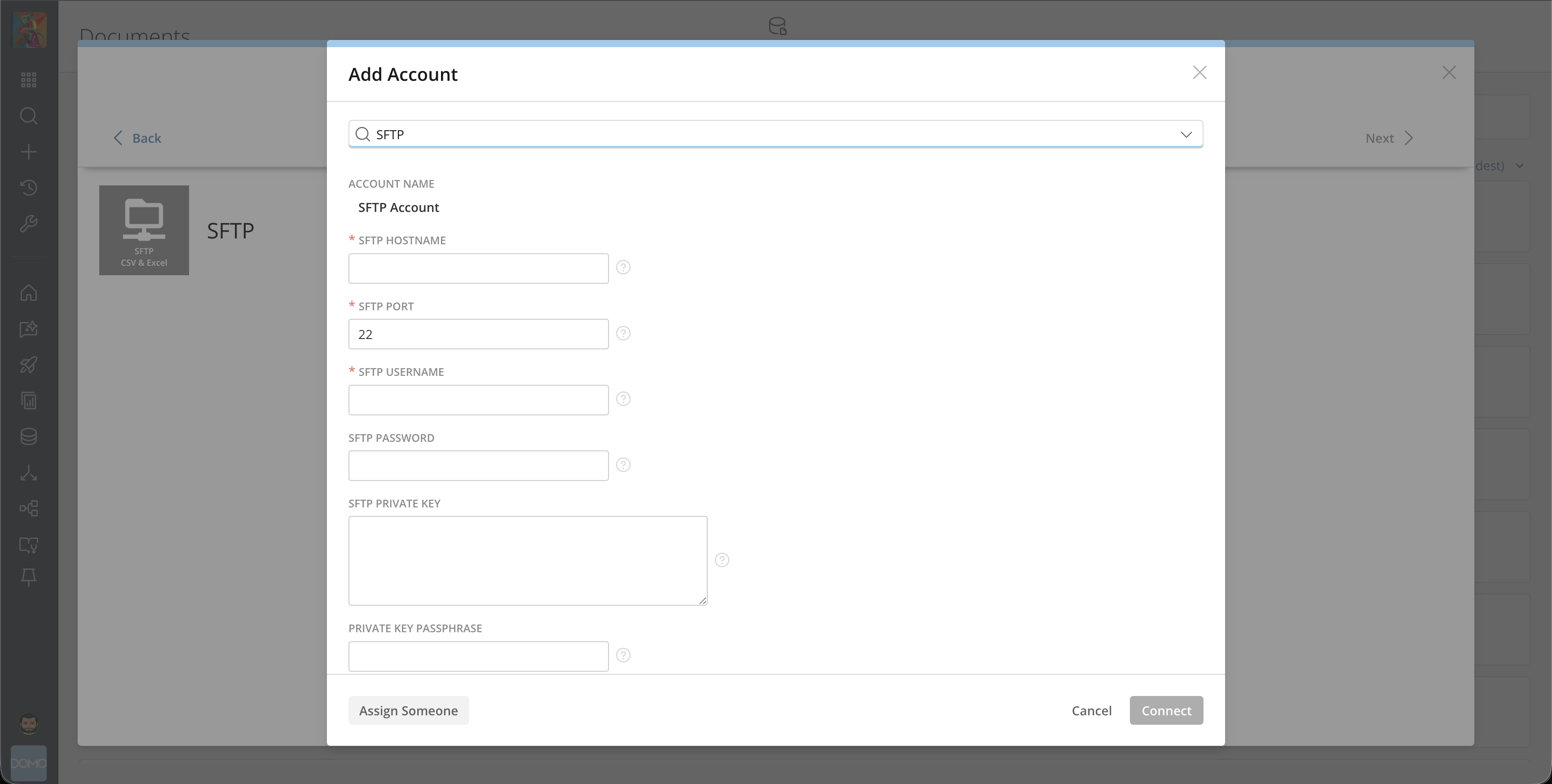Open the workflow hierarchy icon in sidebar
This screenshot has width=1552, height=784.
[28, 509]
